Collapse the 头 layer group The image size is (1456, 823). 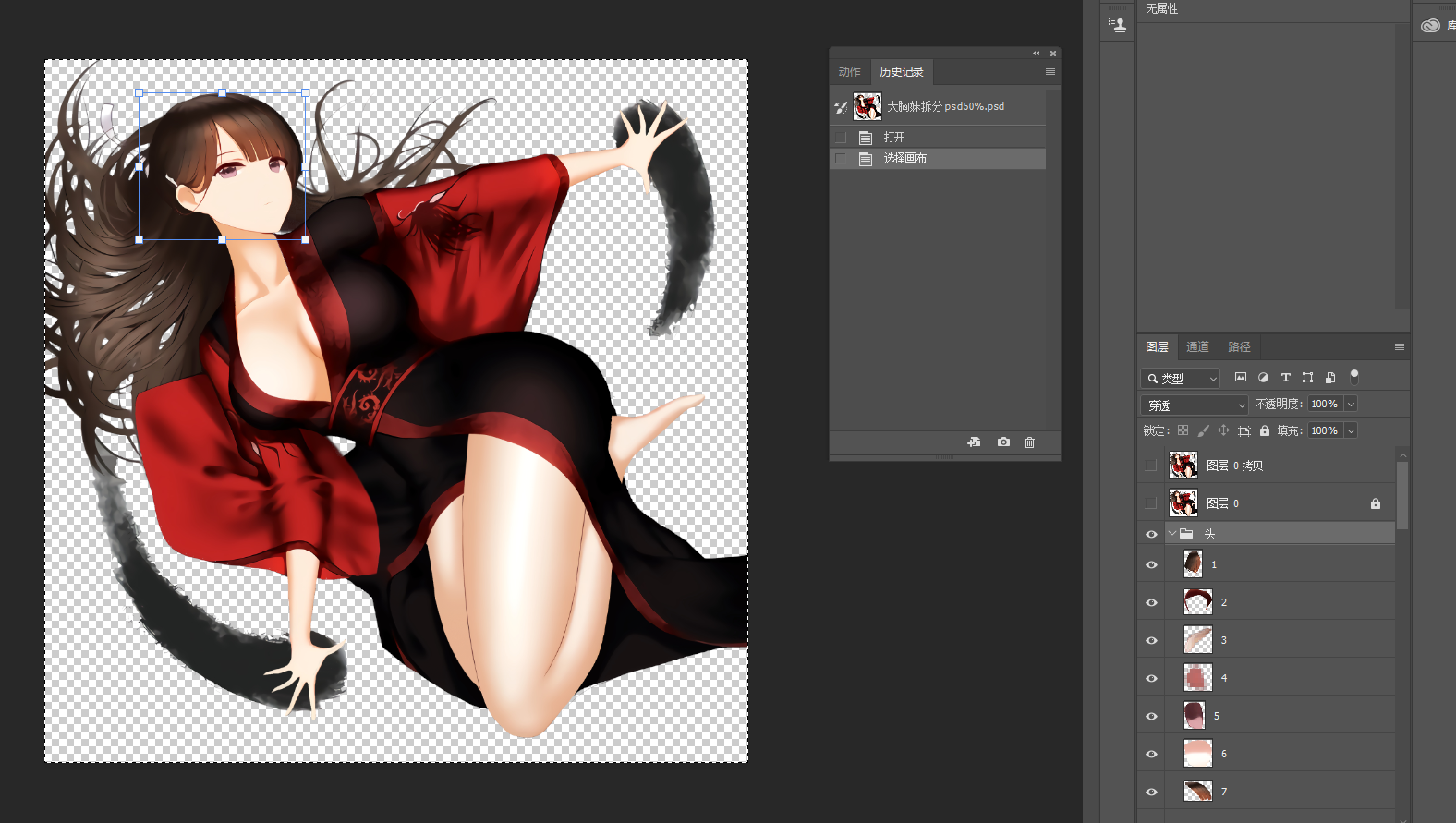point(1172,533)
